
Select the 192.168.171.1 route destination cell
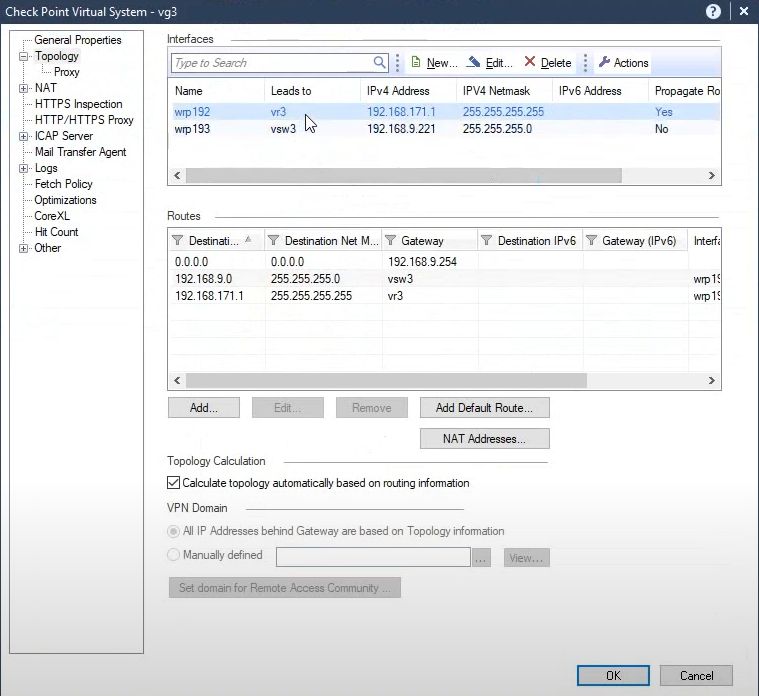pyautogui.click(x=209, y=296)
